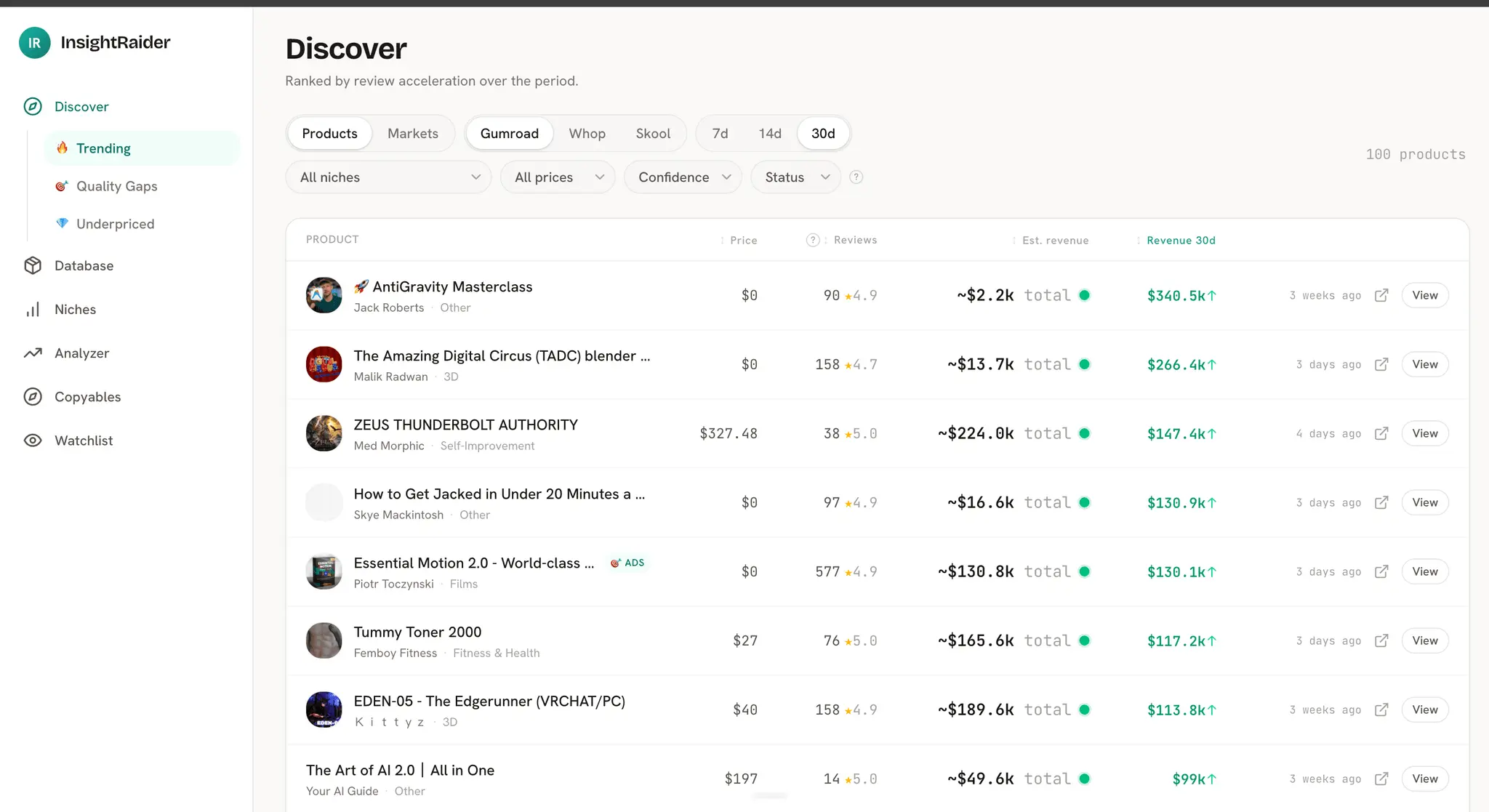Viewport: 1489px width, 812px height.
Task: Open external link for EDEN-05 Edgerunner
Action: 1381,710
